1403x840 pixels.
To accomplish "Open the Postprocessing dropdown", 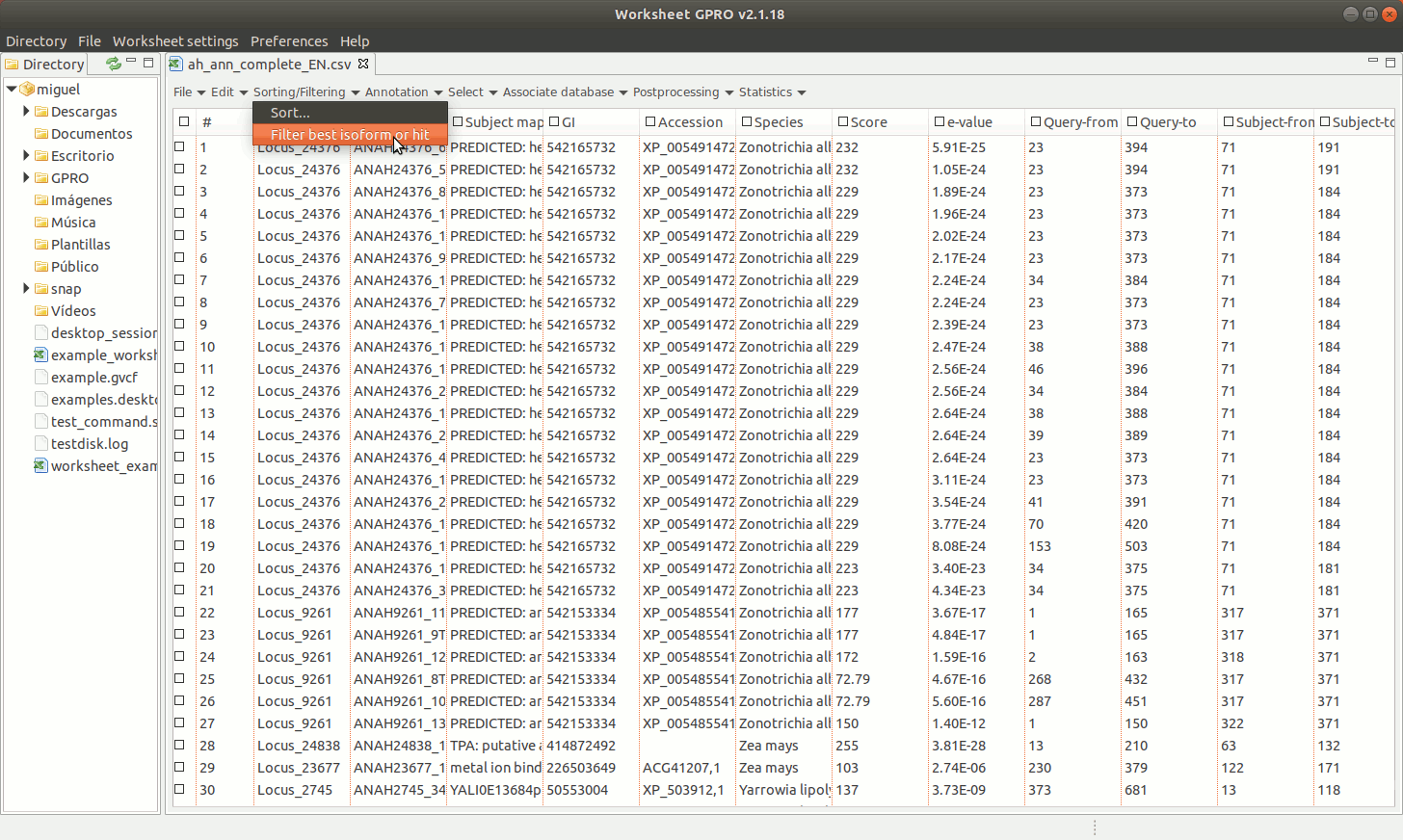I will 682,92.
